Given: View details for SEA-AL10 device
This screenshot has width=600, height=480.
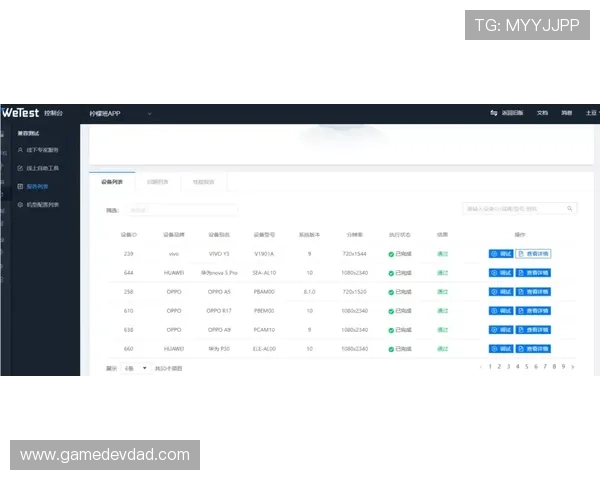Looking at the screenshot, I should coord(533,273).
